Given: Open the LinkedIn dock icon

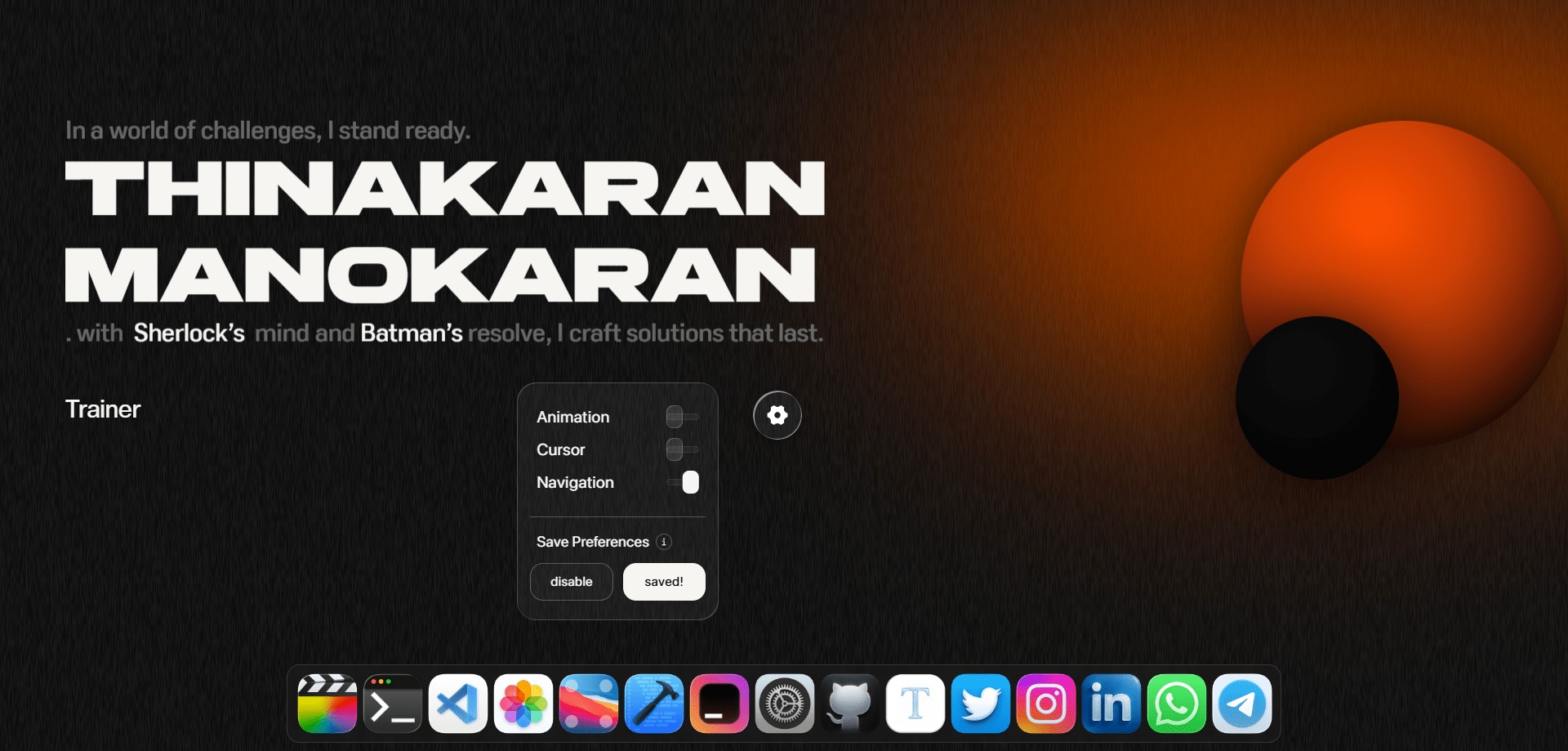Looking at the screenshot, I should 1111,704.
